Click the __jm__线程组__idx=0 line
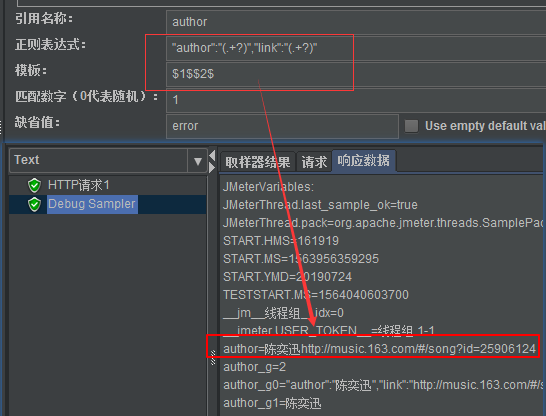546x416 pixels. 283,313
